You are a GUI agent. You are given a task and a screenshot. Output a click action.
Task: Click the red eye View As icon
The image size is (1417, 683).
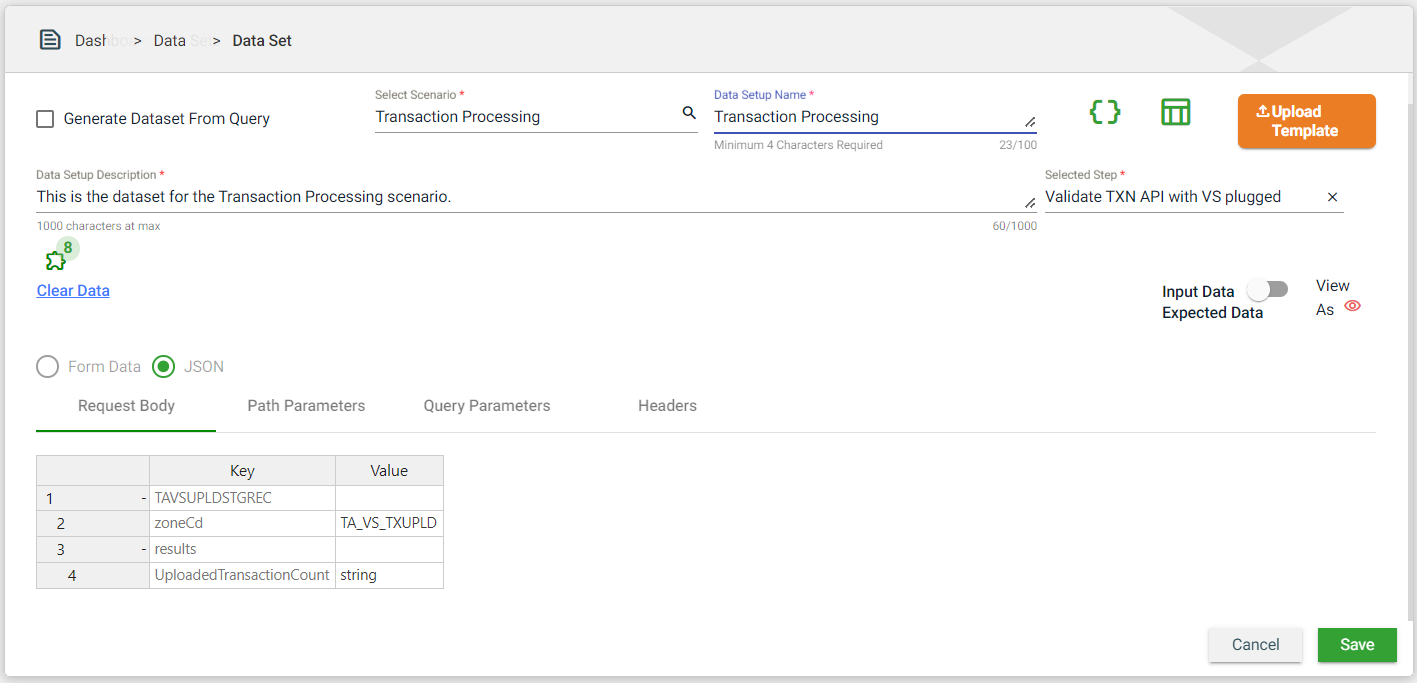click(1352, 306)
